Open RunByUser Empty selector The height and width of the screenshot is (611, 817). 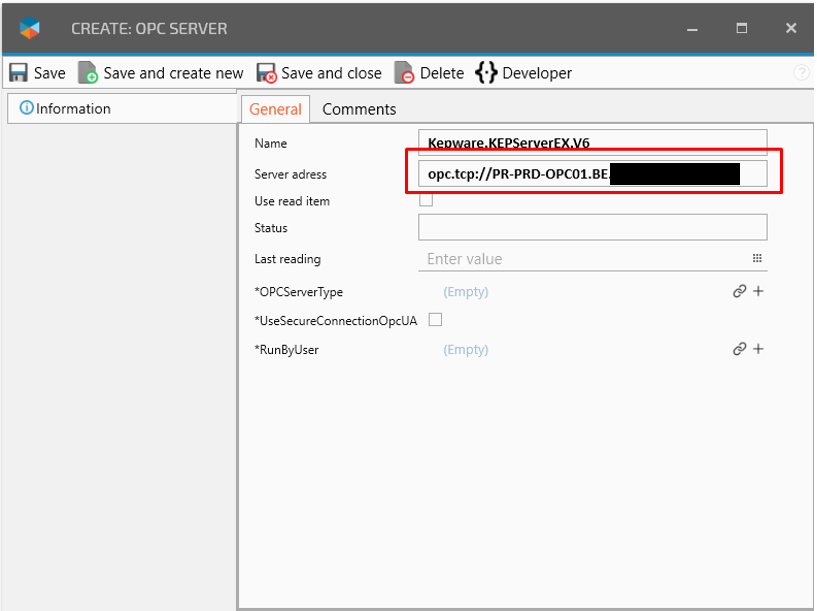click(x=466, y=350)
